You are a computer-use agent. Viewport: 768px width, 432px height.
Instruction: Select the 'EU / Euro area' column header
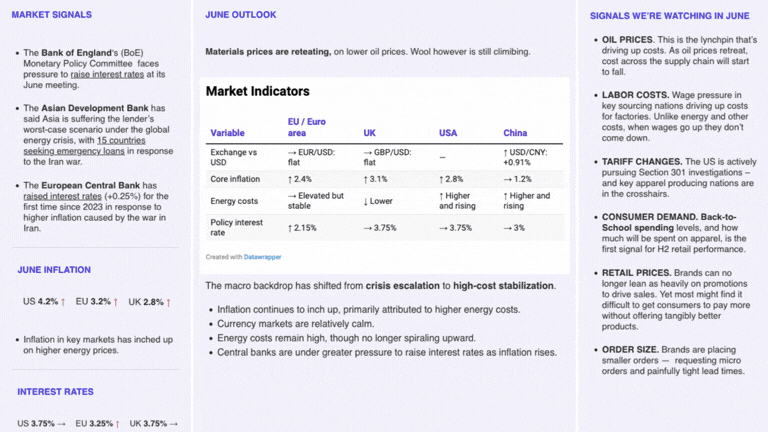click(307, 127)
